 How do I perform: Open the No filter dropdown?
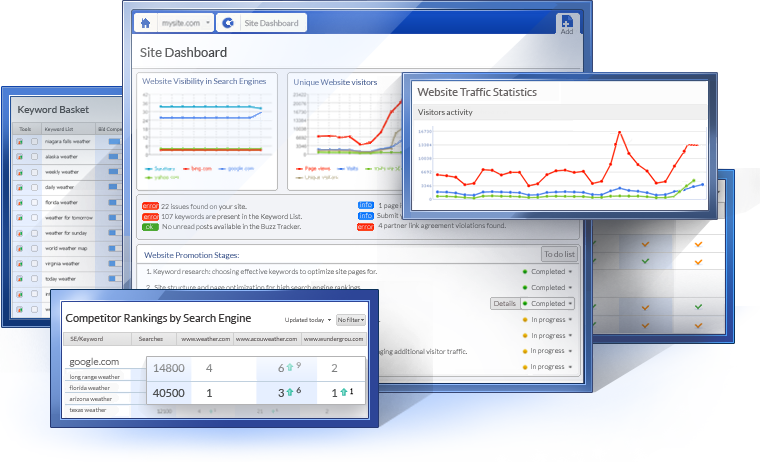351,319
